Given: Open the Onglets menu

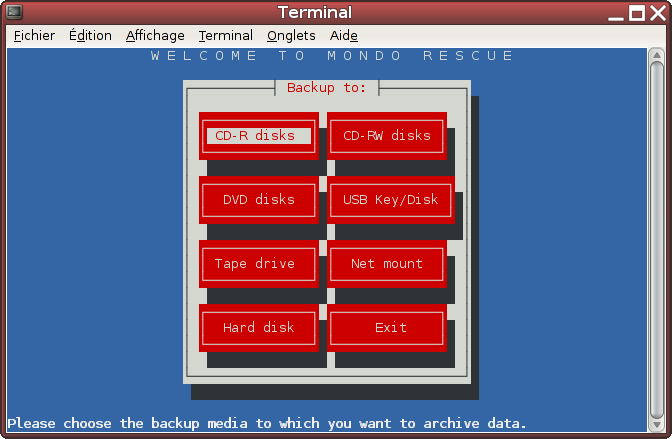Looking at the screenshot, I should (291, 35).
